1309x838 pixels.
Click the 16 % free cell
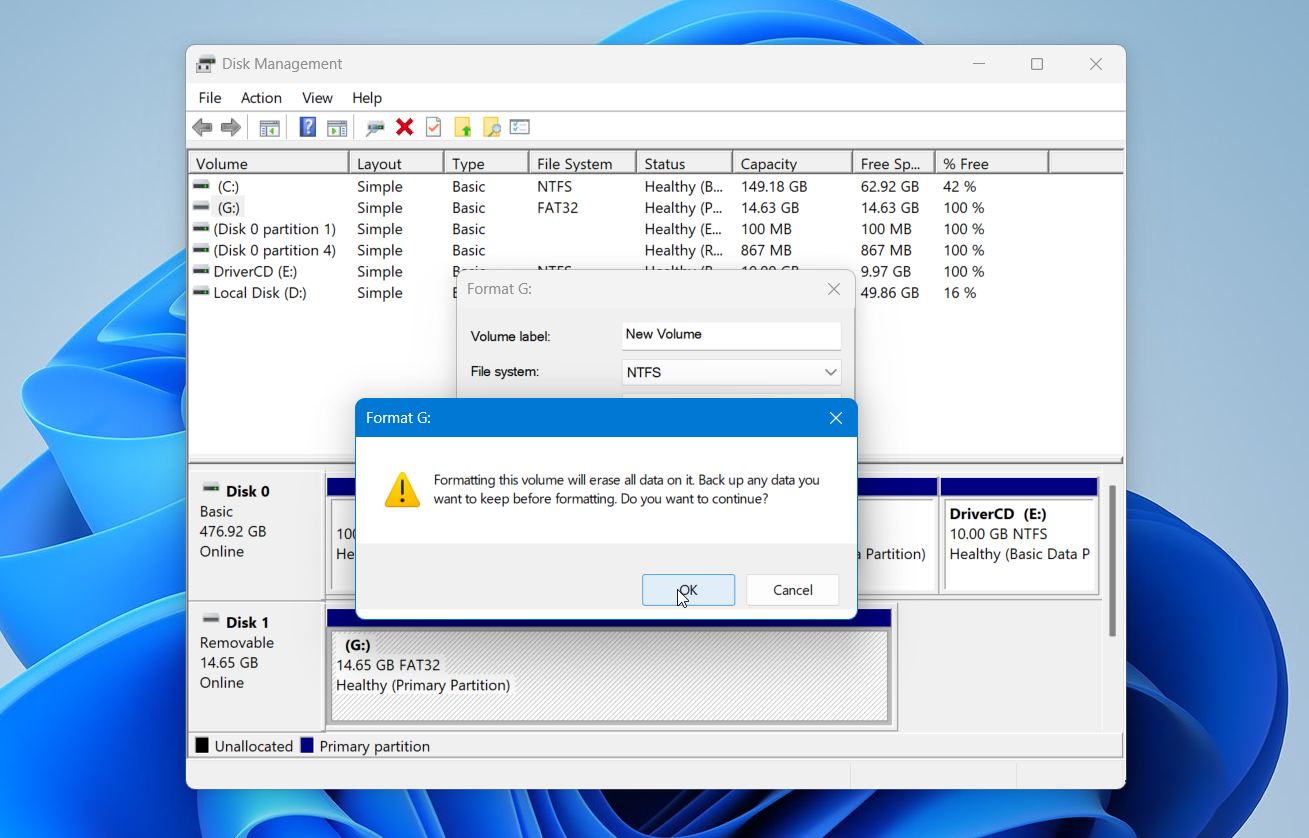(959, 293)
